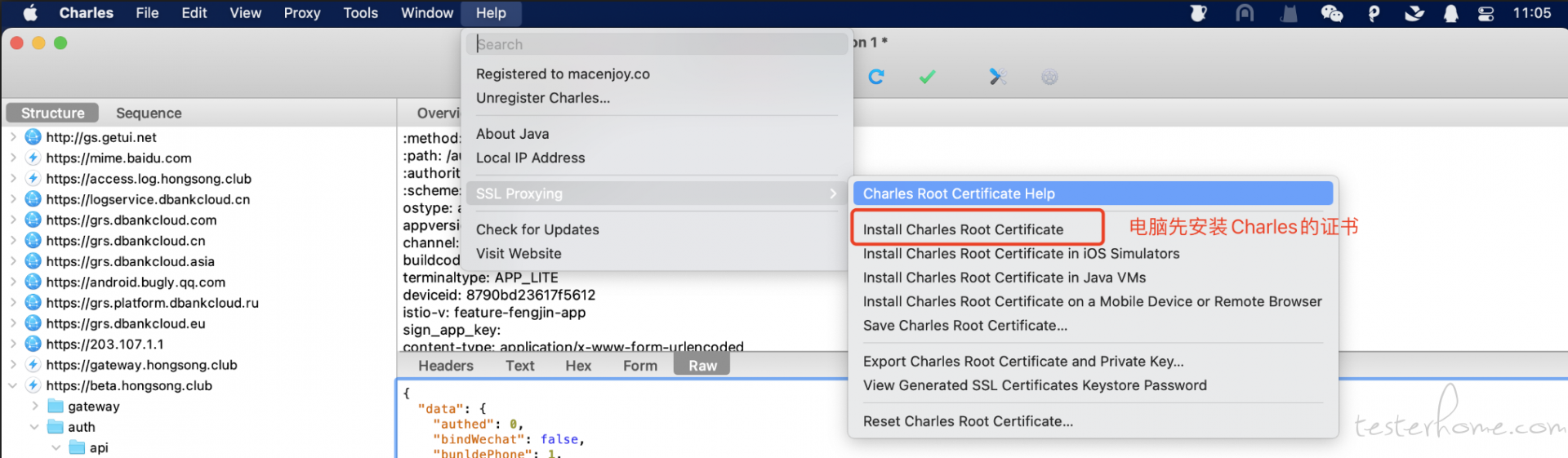Choose Install Certificate on Mobile Device or Remote Browser
The image size is (1568, 458).
(x=1093, y=301)
